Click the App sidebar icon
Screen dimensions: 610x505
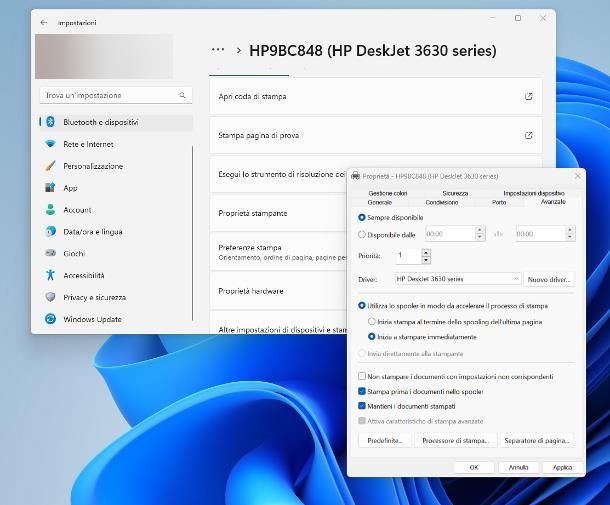50,188
